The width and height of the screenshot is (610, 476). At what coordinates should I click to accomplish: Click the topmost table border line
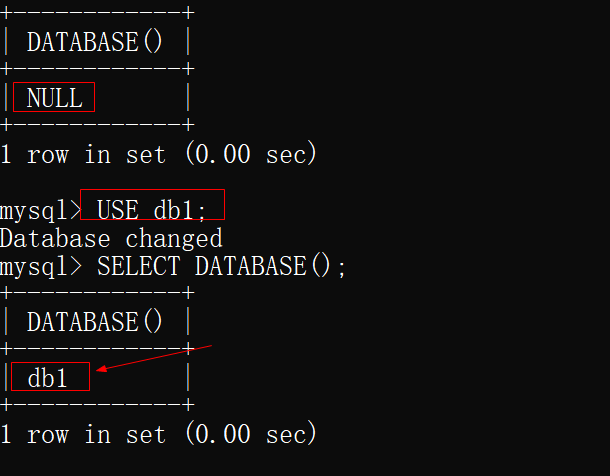click(x=97, y=13)
